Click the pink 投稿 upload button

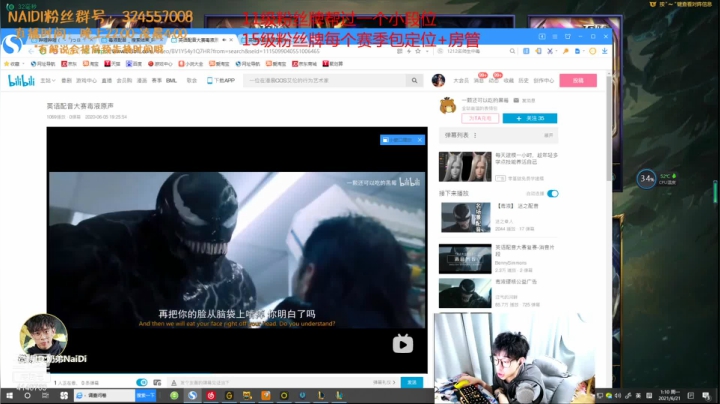coord(578,80)
